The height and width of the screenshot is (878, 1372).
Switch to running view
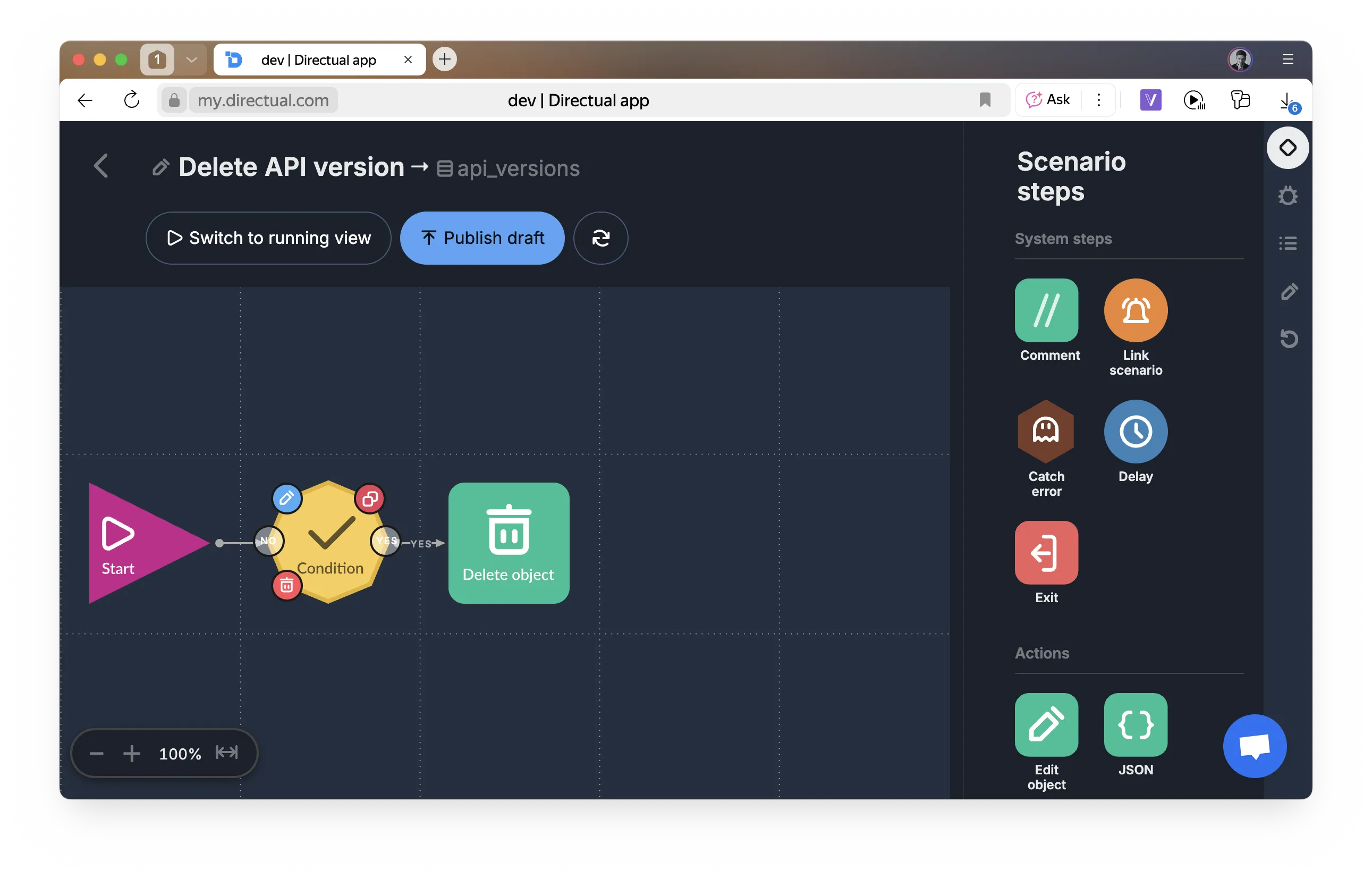[x=268, y=238]
